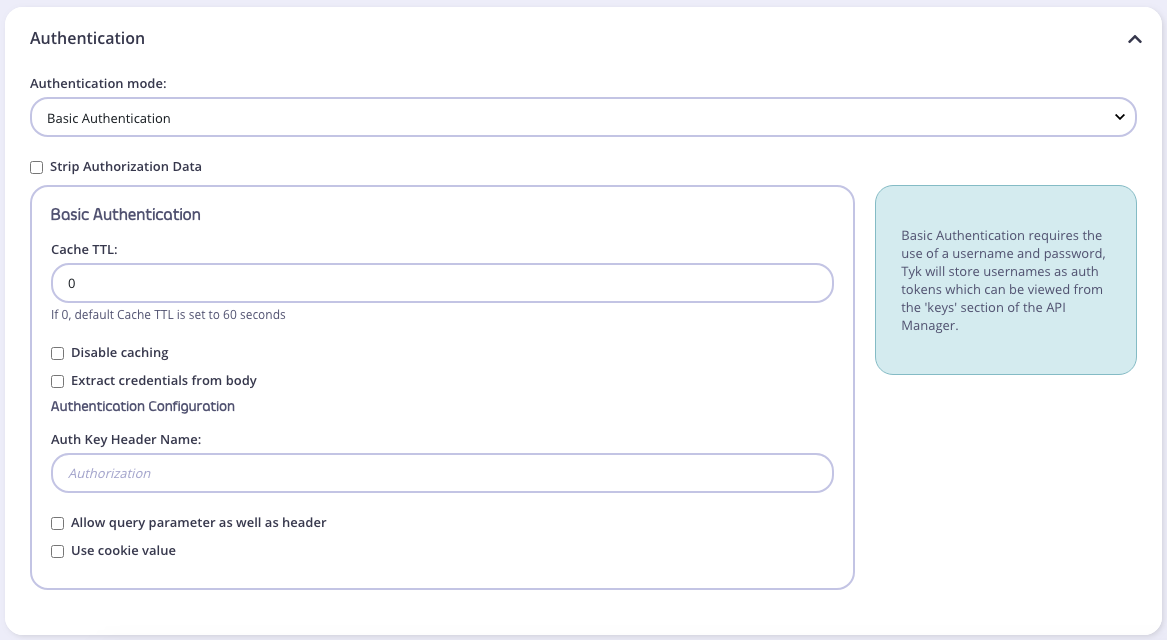Enable the Use cookie value checkbox
1167x640 pixels.
(x=58, y=551)
